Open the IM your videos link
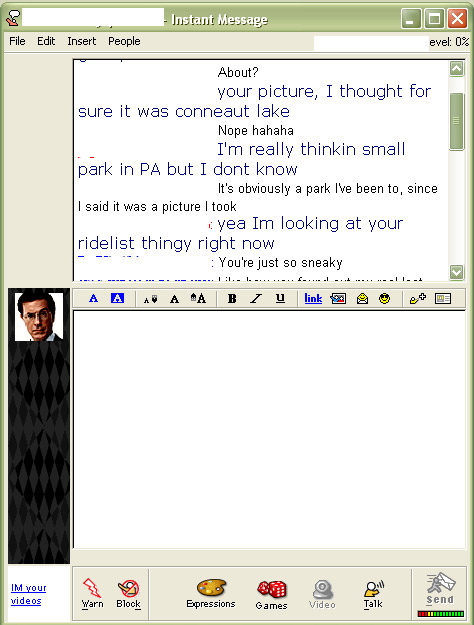 28,594
